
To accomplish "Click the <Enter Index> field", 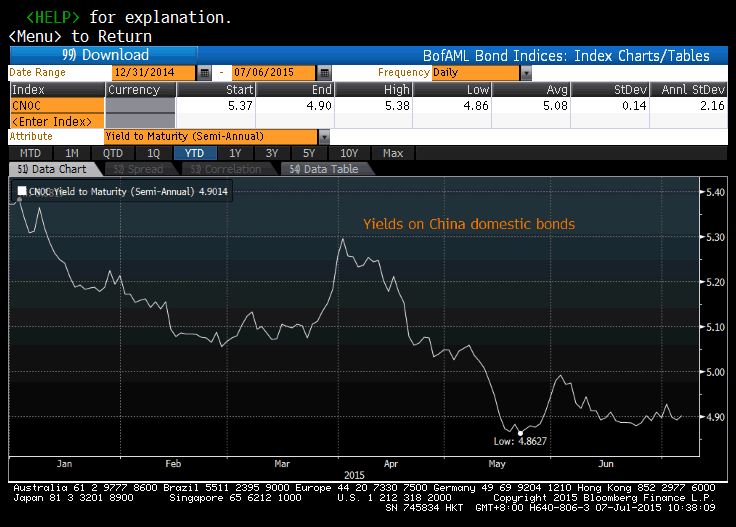I will coord(57,122).
